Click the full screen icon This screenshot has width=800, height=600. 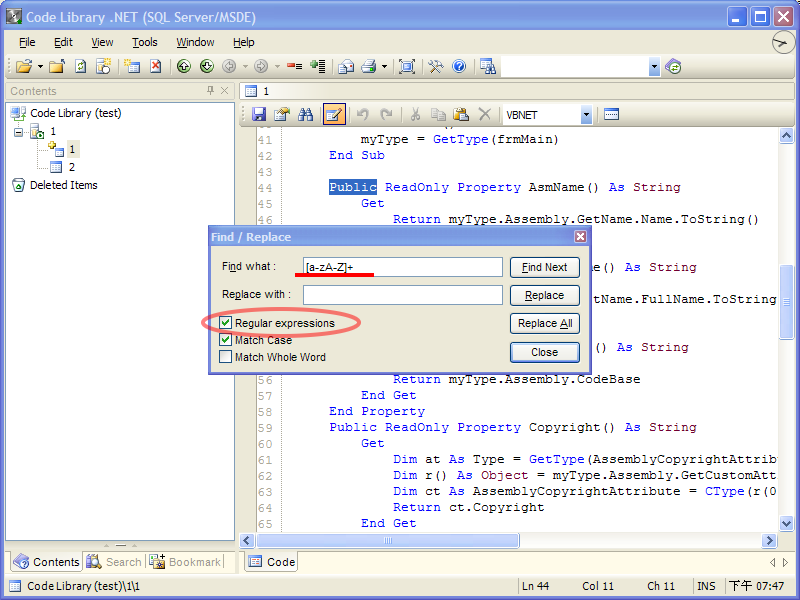point(407,66)
